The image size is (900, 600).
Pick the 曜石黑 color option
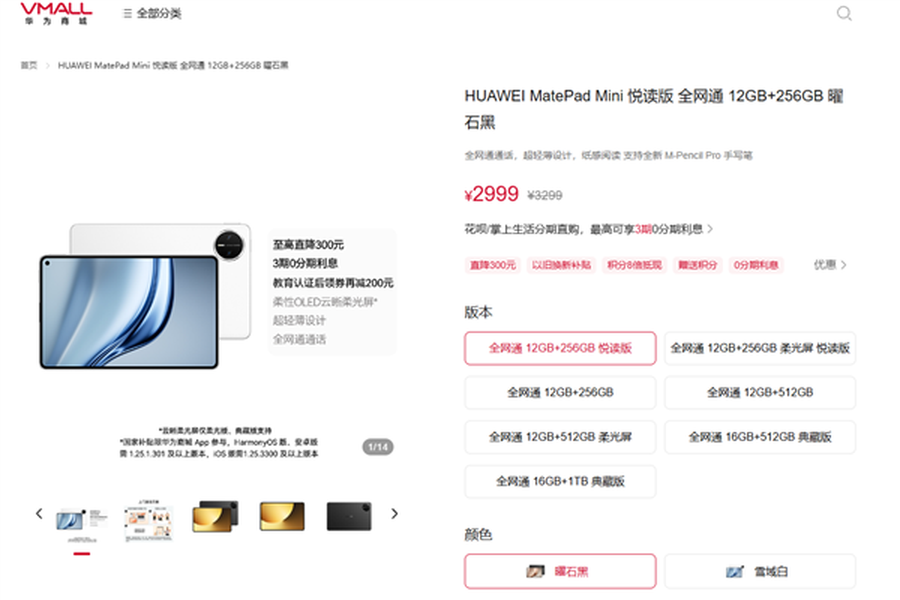[x=560, y=571]
